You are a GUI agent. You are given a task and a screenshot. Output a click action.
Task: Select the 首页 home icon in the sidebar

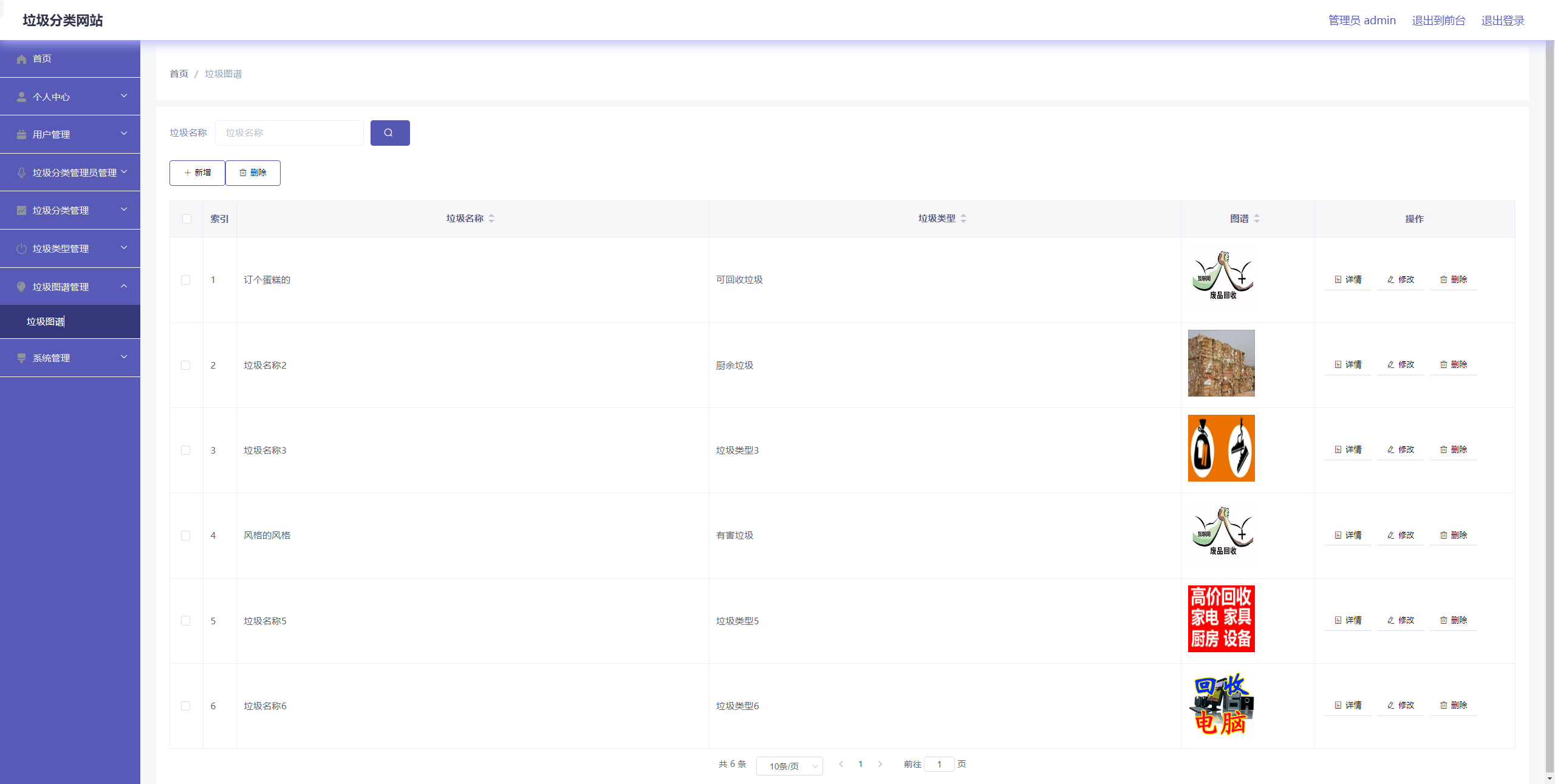[x=21, y=58]
